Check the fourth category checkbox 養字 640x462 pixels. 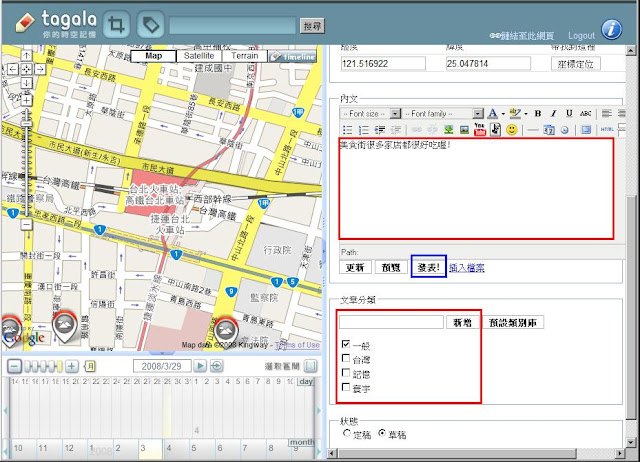[346, 387]
